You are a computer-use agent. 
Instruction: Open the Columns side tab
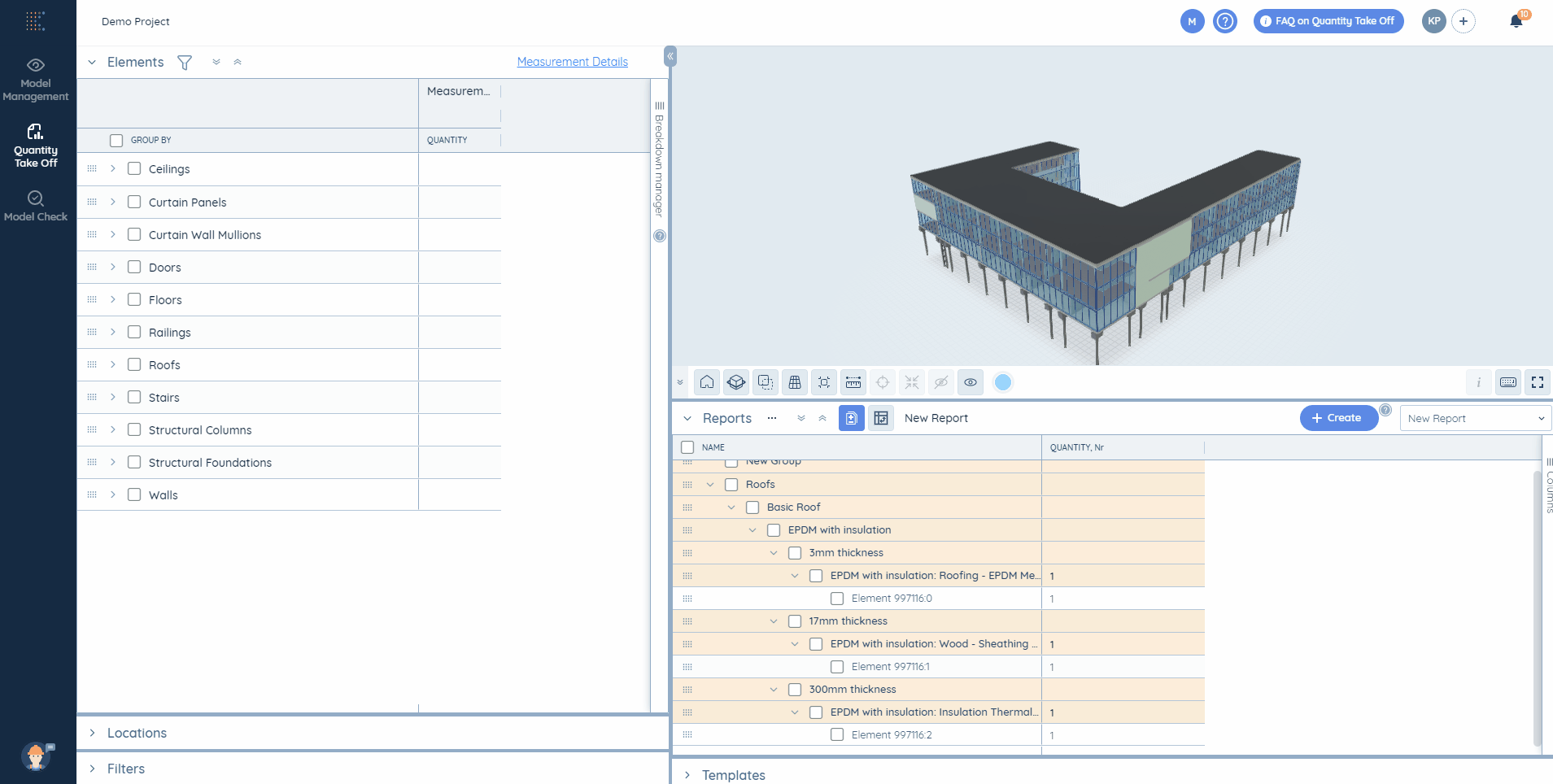(1549, 486)
